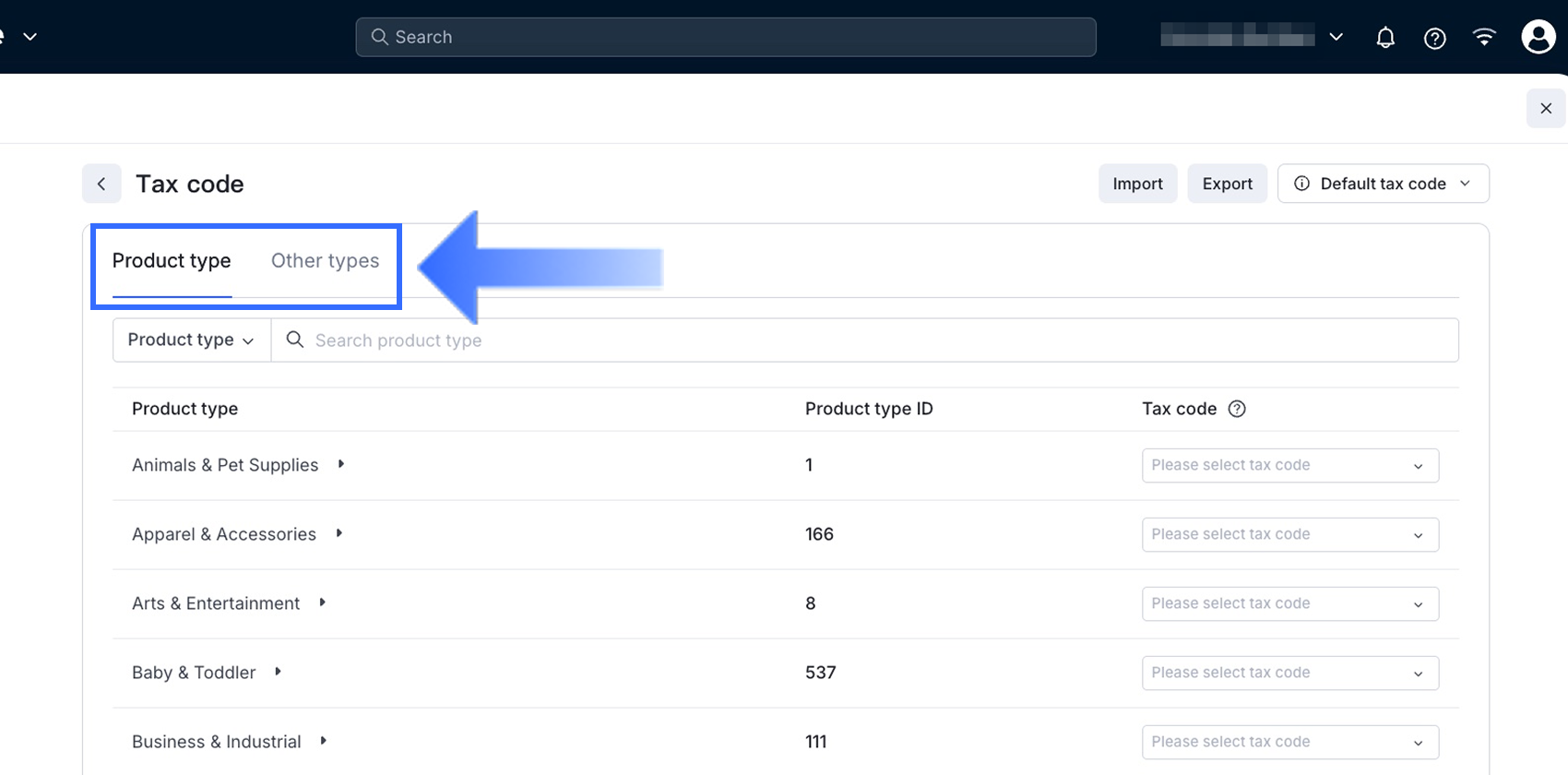The image size is (1568, 775).
Task: Open the user profile avatar
Action: click(x=1538, y=37)
